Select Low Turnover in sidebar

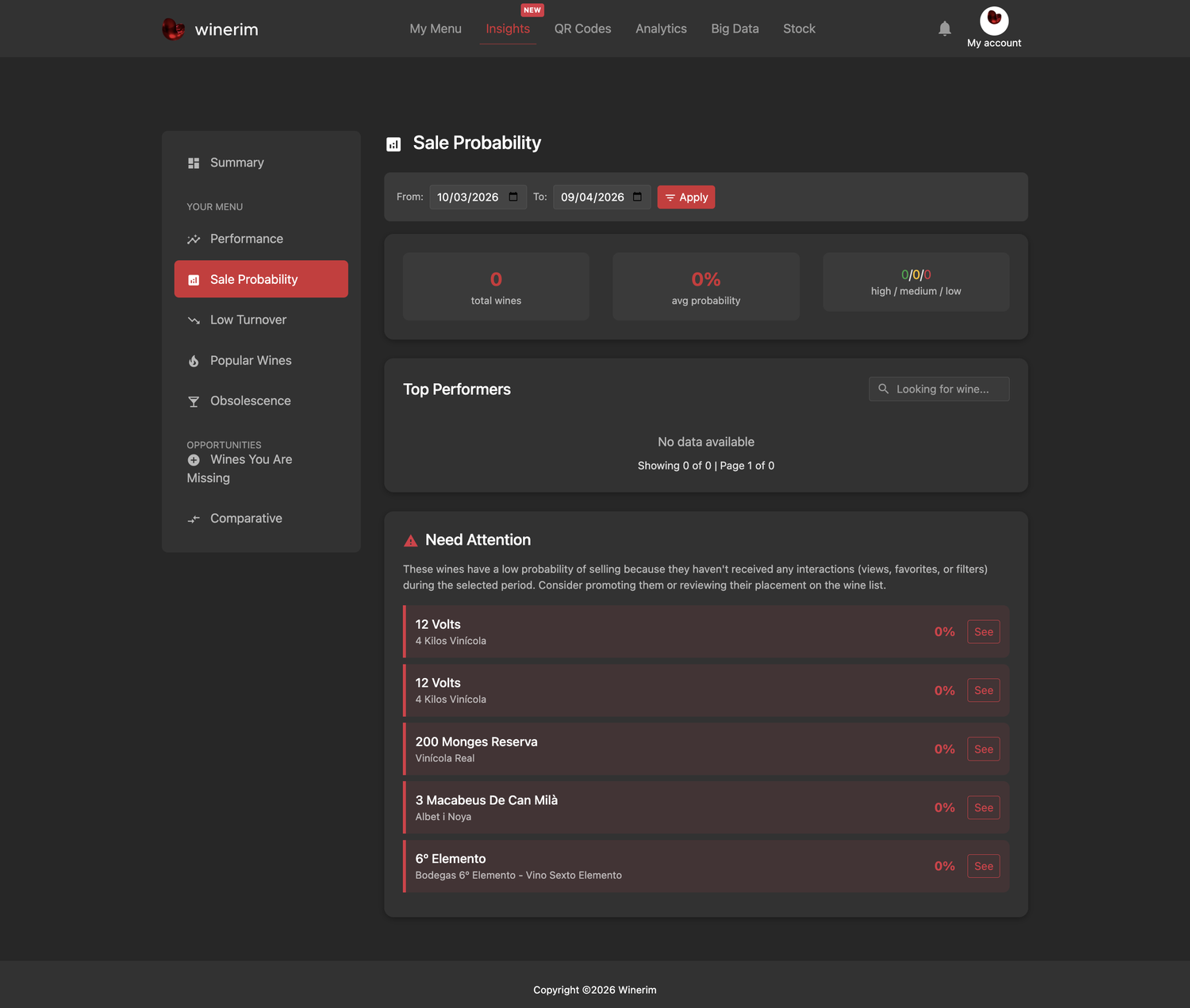pos(261,320)
